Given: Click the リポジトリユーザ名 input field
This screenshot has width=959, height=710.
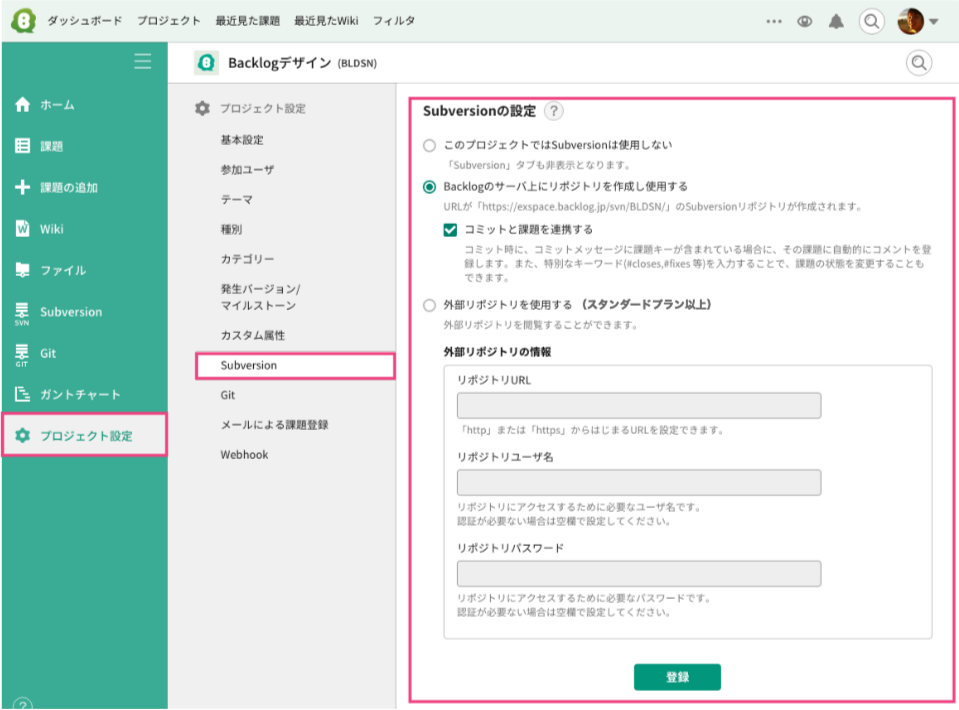Looking at the screenshot, I should (x=639, y=483).
